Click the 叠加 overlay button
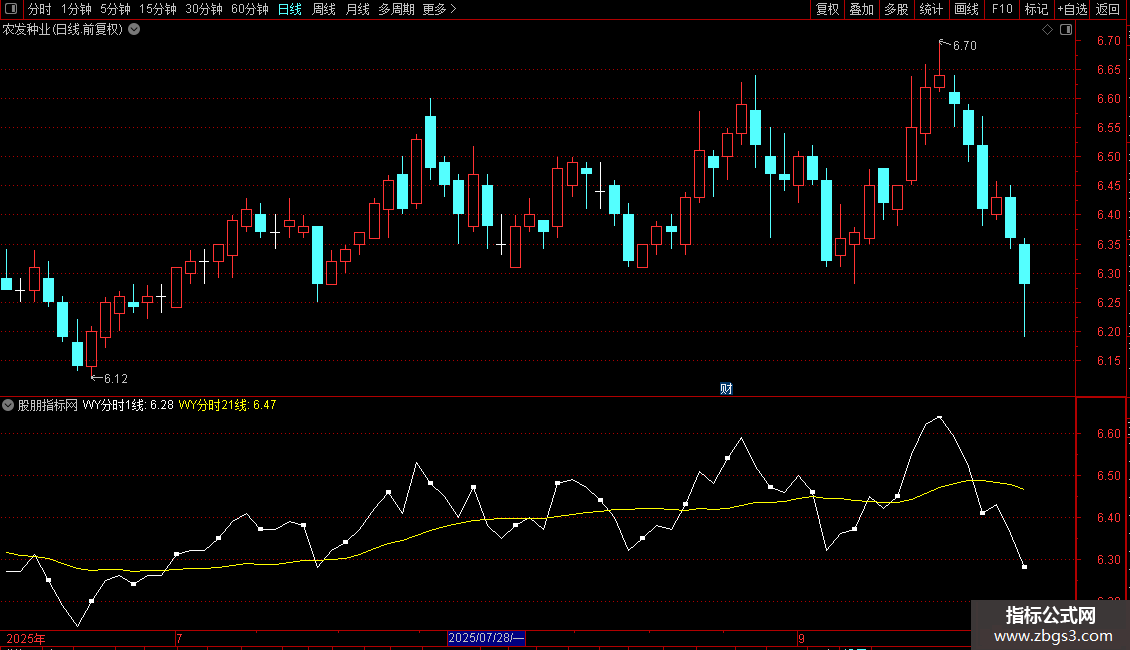 coord(861,9)
